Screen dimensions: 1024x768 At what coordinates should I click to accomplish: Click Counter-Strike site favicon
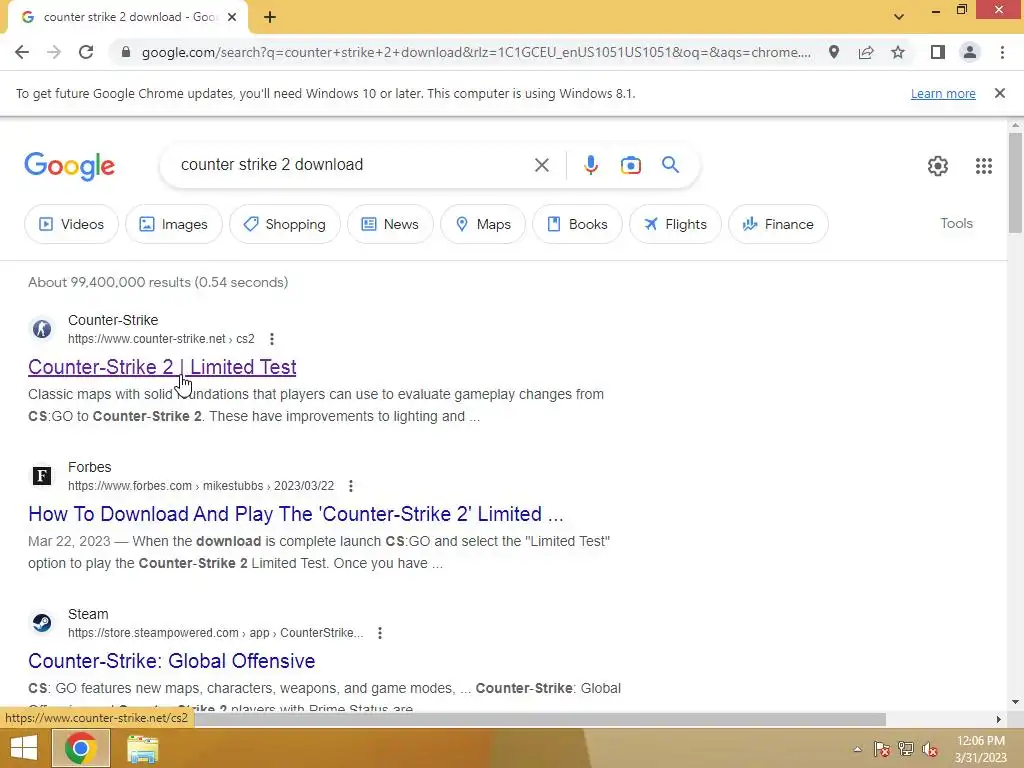coord(42,328)
